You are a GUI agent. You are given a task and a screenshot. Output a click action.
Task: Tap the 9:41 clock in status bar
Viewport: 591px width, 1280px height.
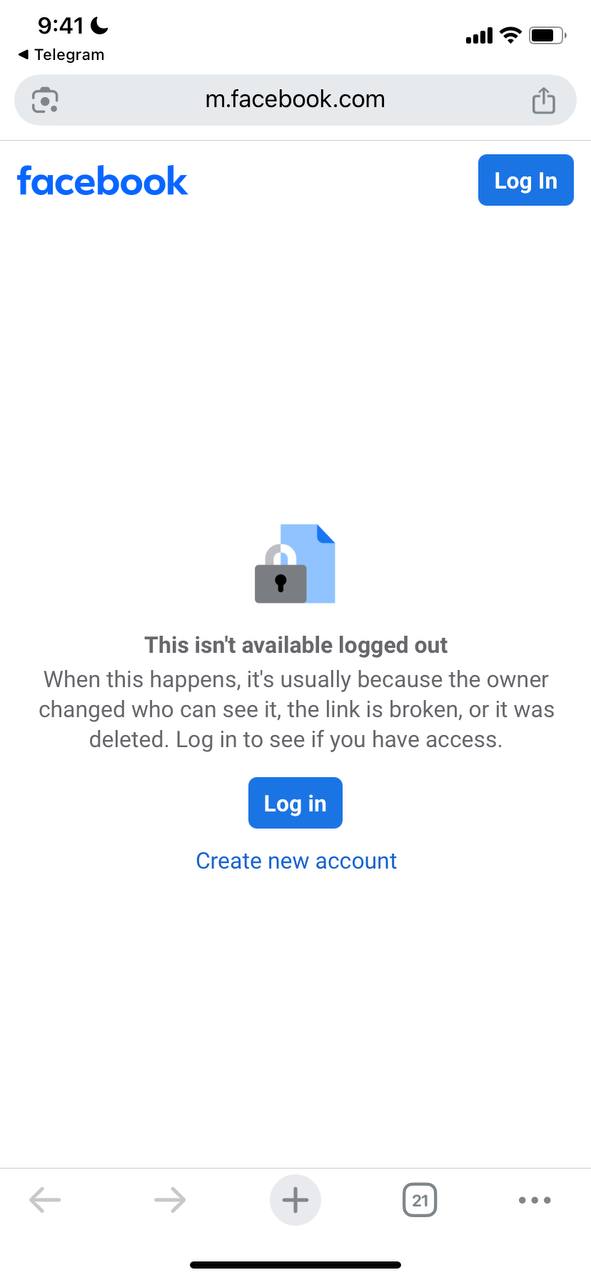pyautogui.click(x=60, y=26)
